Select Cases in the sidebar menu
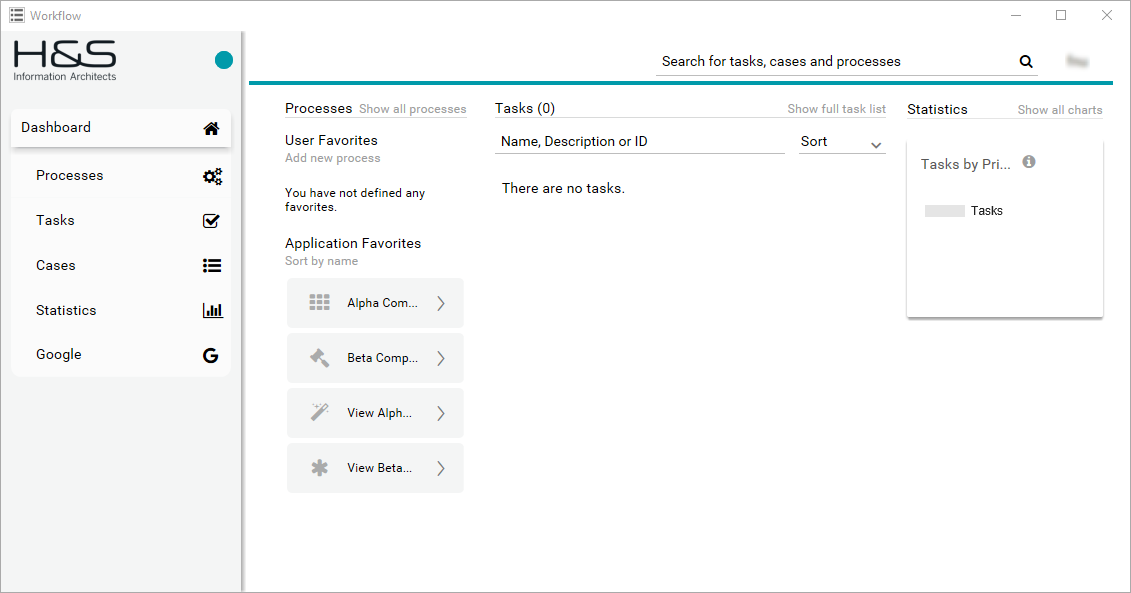The width and height of the screenshot is (1131, 593). pyautogui.click(x=56, y=266)
